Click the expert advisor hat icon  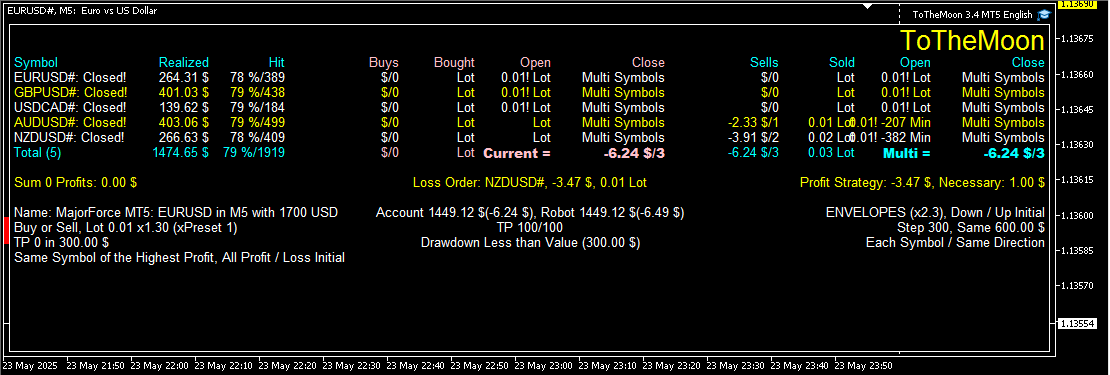(1043, 14)
